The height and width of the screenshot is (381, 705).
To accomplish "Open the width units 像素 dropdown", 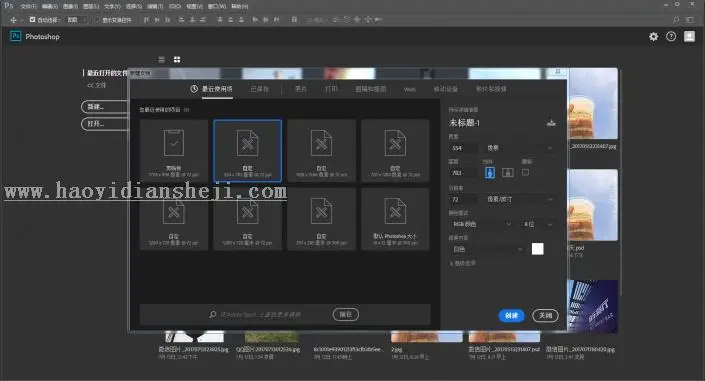I will [x=519, y=148].
